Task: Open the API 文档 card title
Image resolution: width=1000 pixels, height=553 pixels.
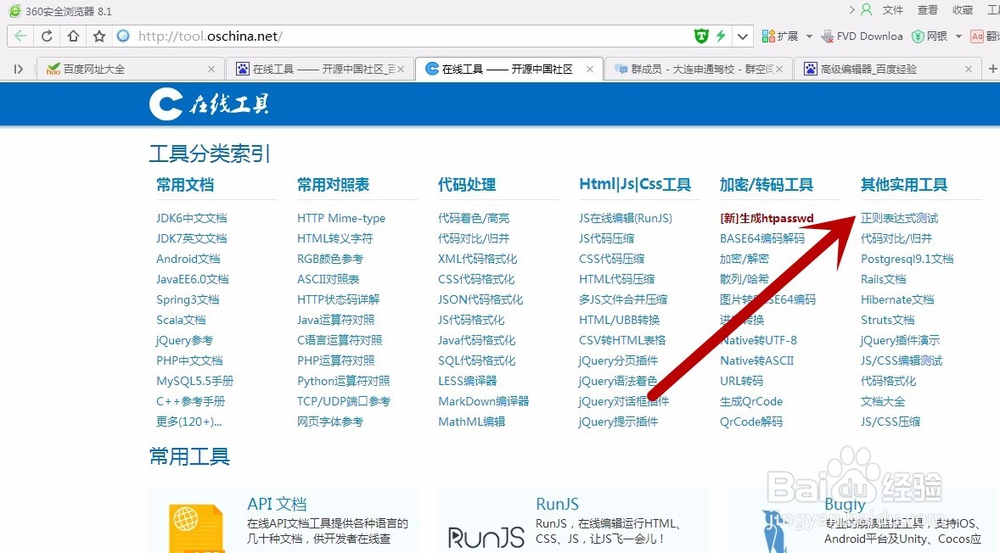Action: tap(277, 504)
